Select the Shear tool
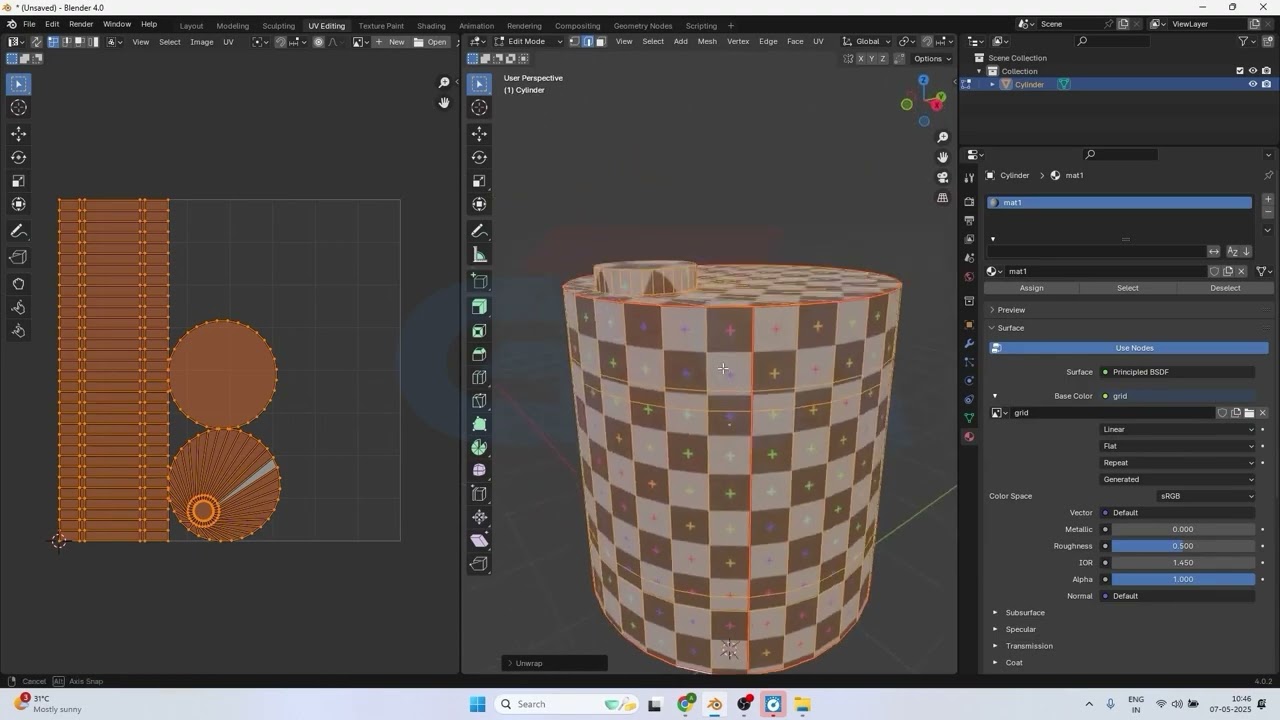This screenshot has width=1280, height=720. [x=479, y=540]
